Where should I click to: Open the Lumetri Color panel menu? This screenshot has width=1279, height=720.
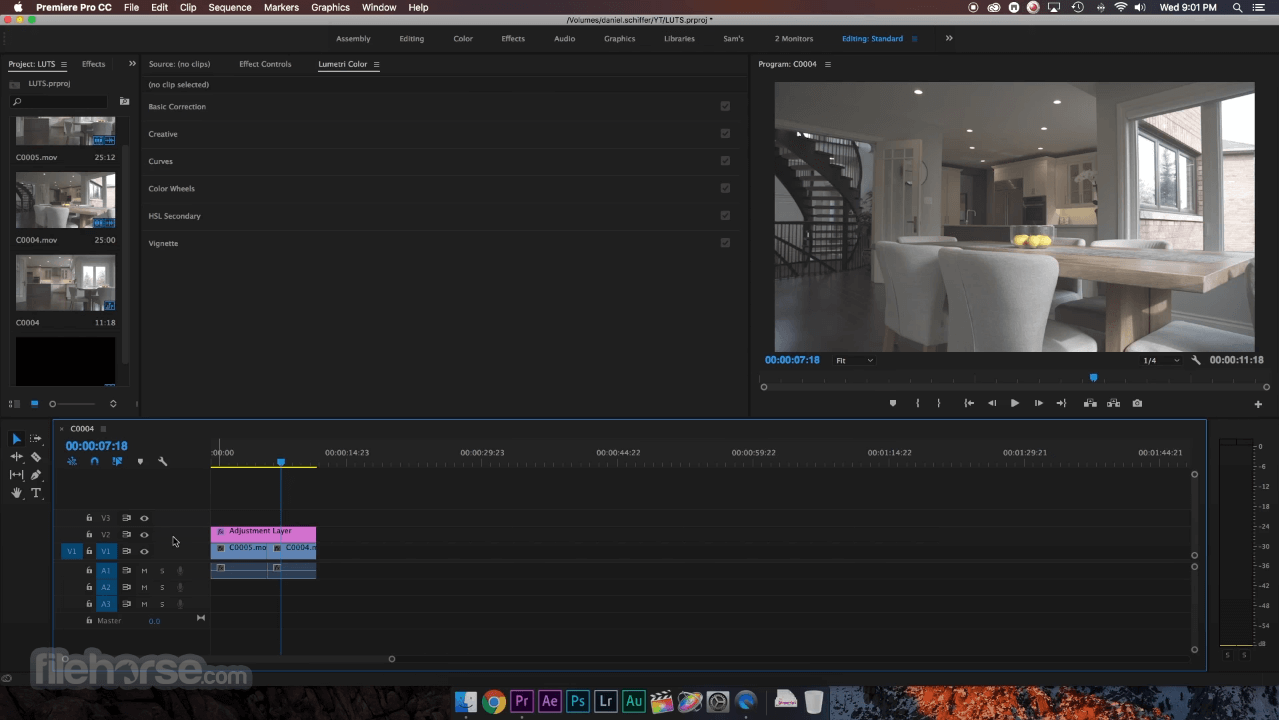[376, 64]
